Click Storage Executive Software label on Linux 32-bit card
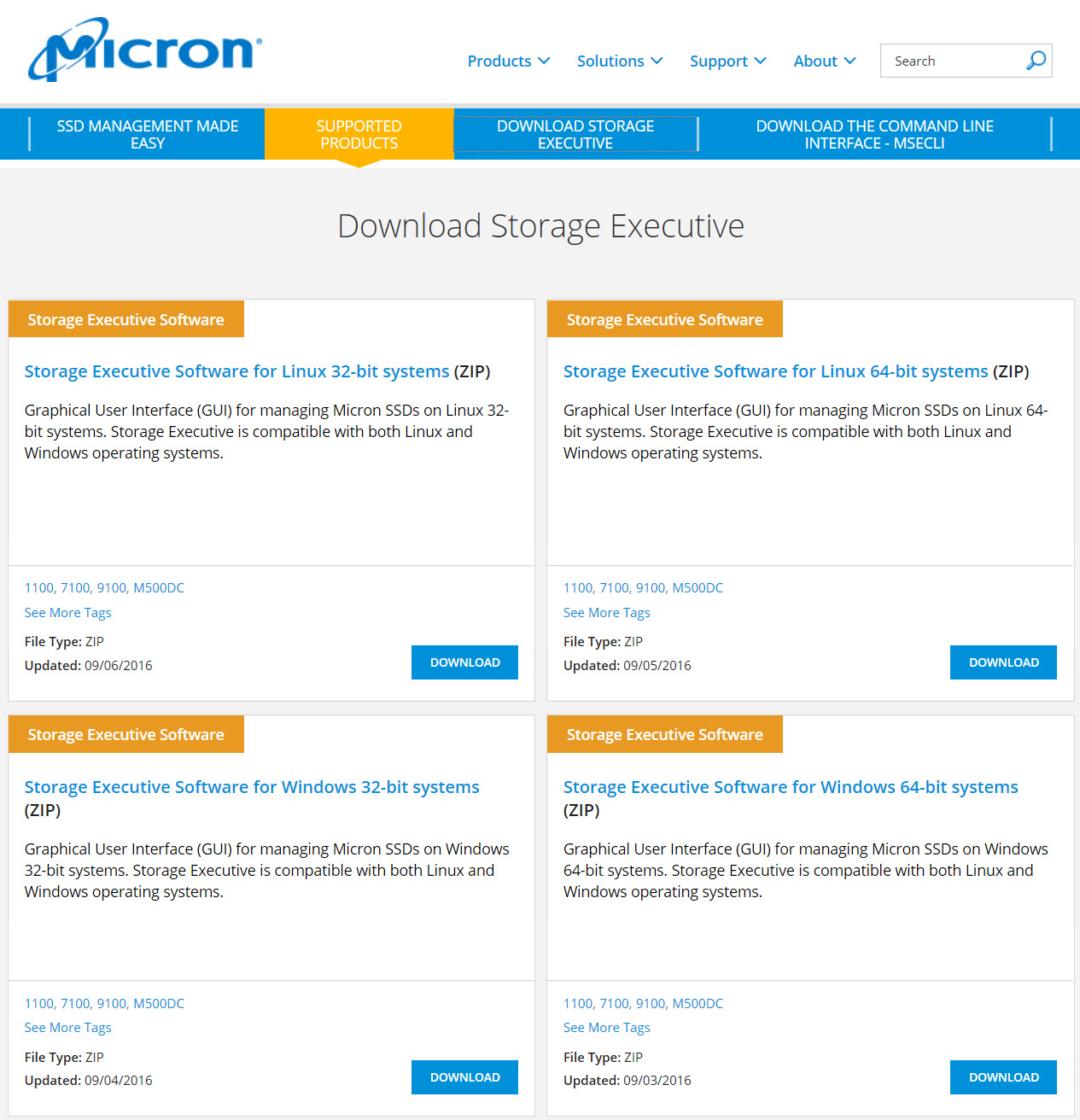Screen dimensions: 1080x1120 [x=126, y=319]
